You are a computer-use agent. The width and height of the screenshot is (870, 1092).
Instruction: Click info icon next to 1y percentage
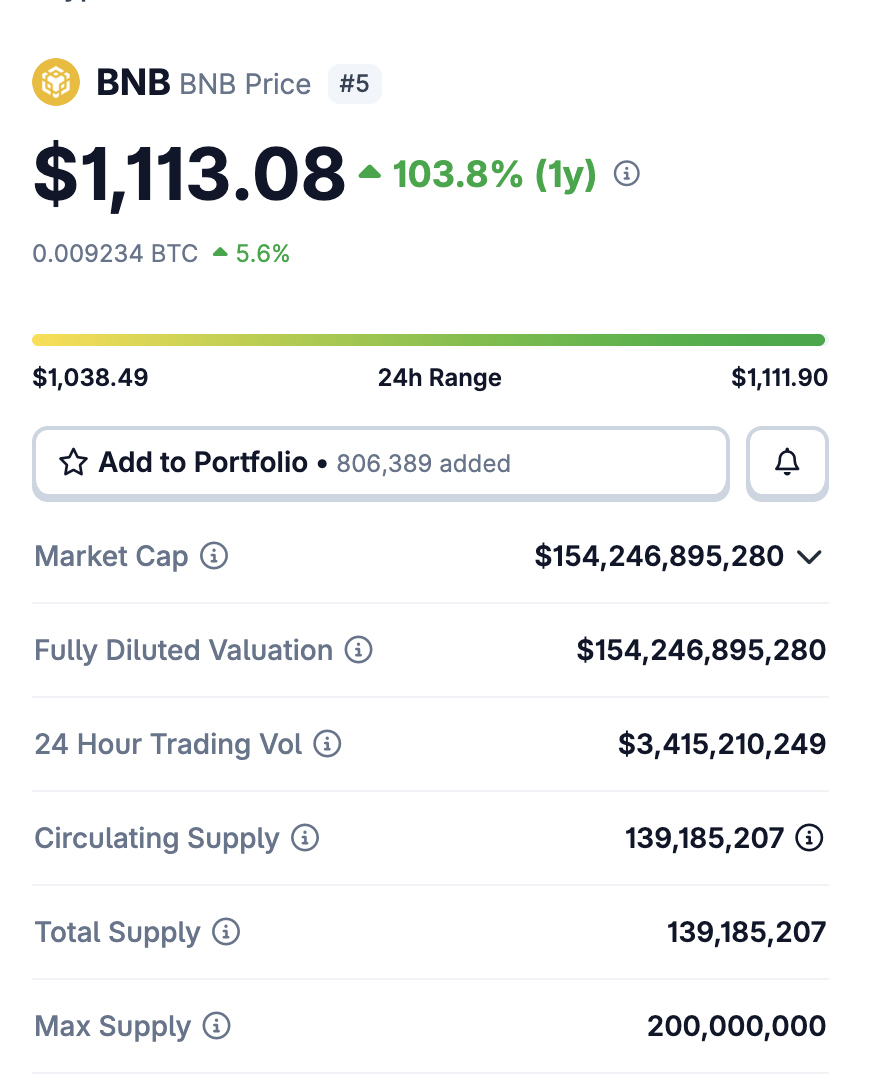pyautogui.click(x=627, y=174)
